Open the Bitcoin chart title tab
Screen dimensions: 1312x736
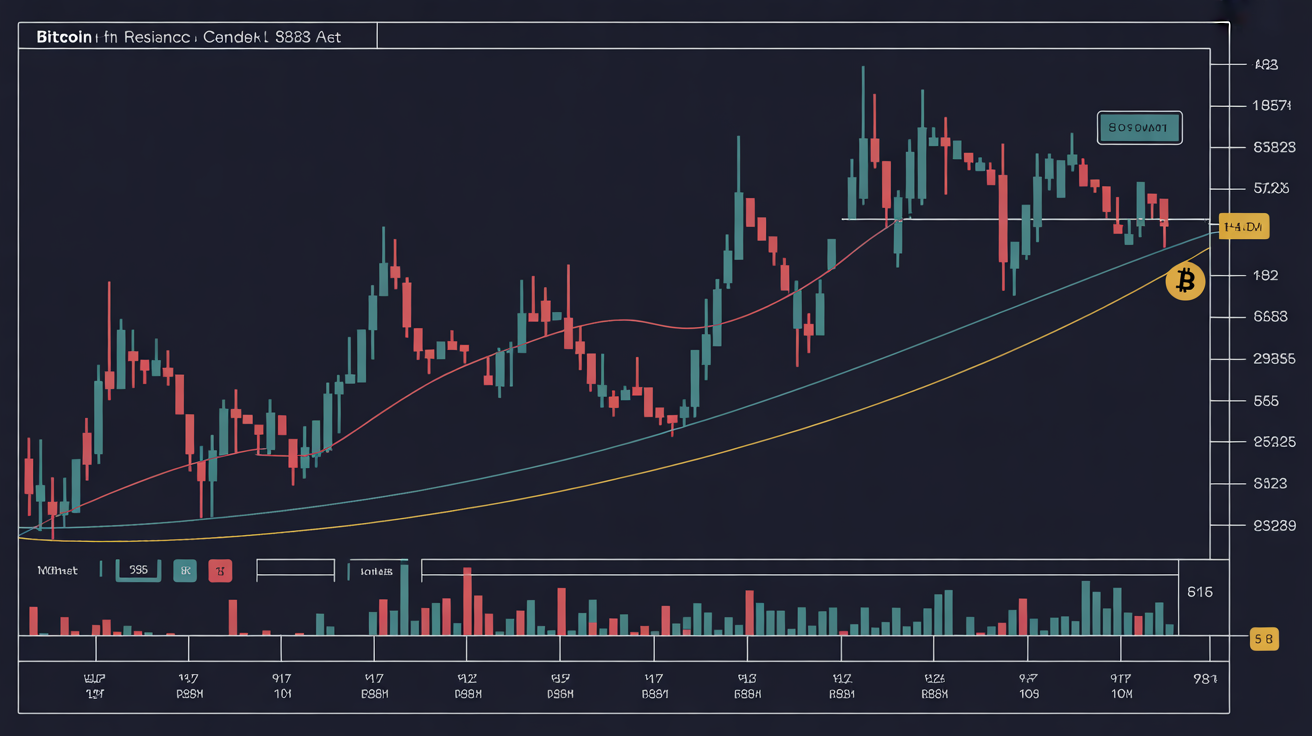tap(198, 36)
